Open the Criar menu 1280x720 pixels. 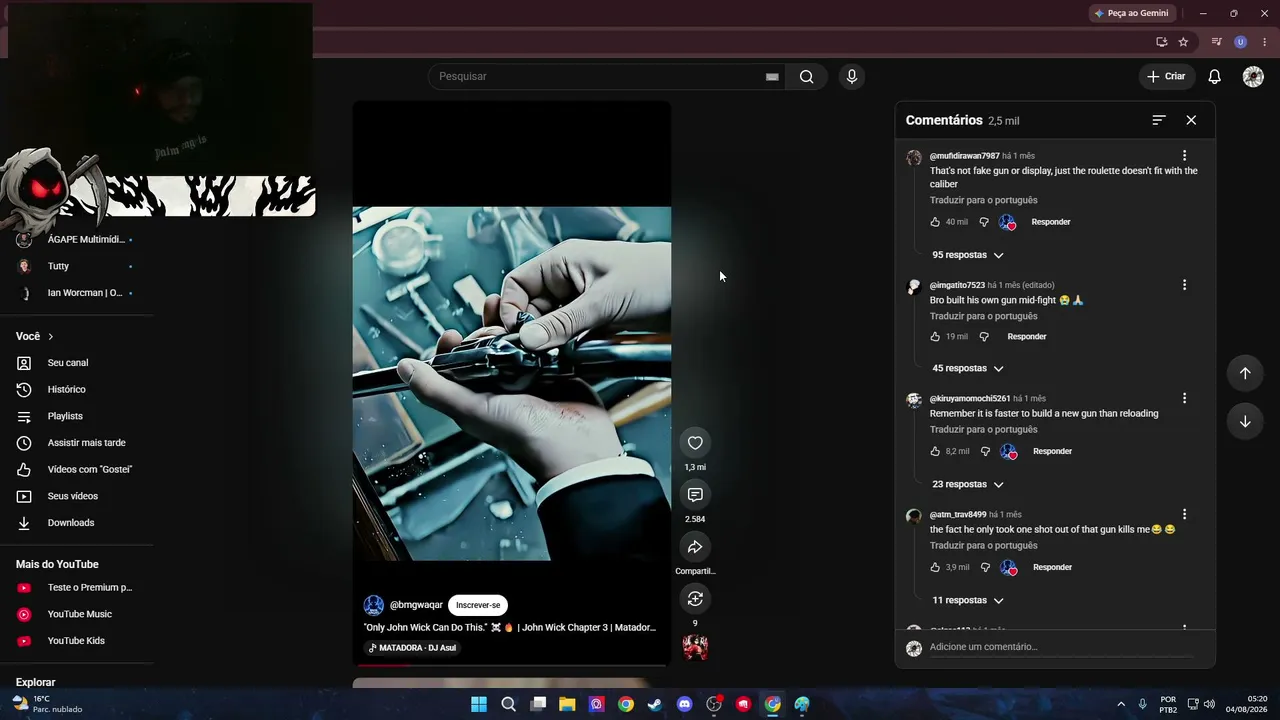click(x=1166, y=77)
